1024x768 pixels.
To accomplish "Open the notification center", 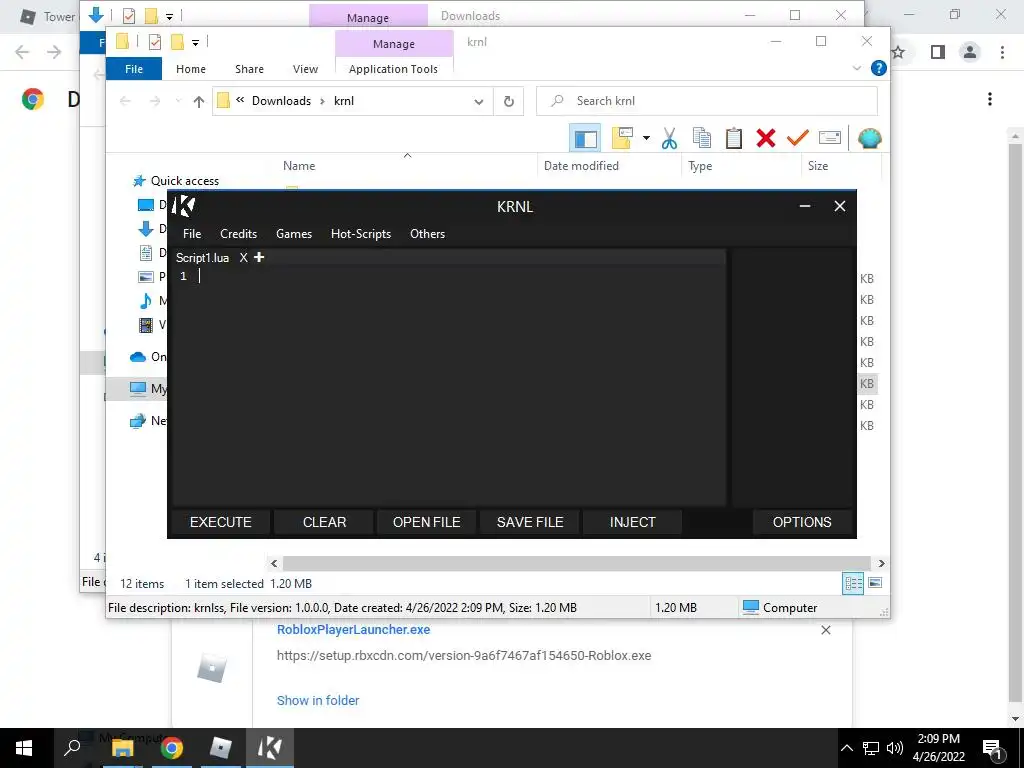I will tap(992, 748).
